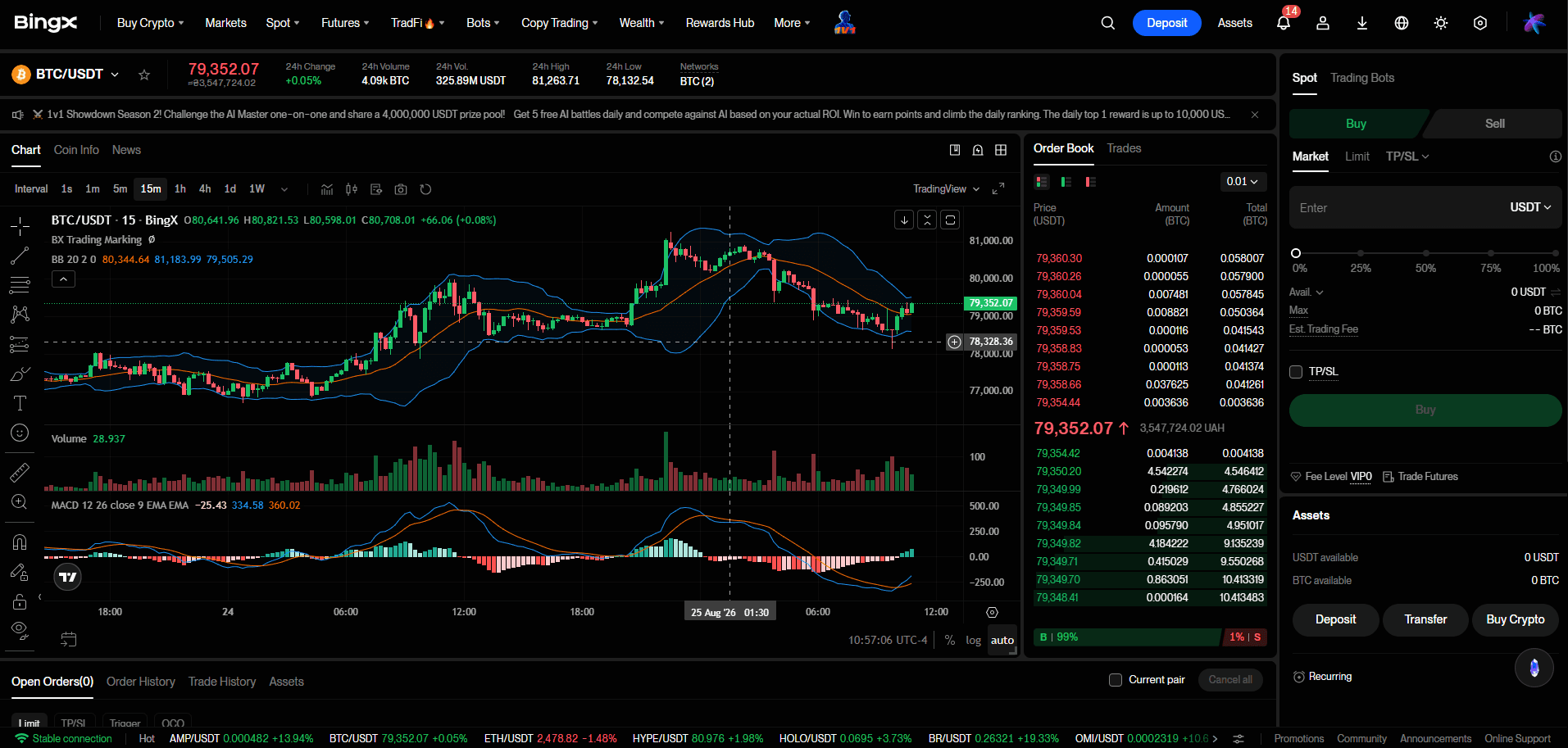The width and height of the screenshot is (1568, 748).
Task: Open the USDT unit dropdown
Action: pos(1531,207)
